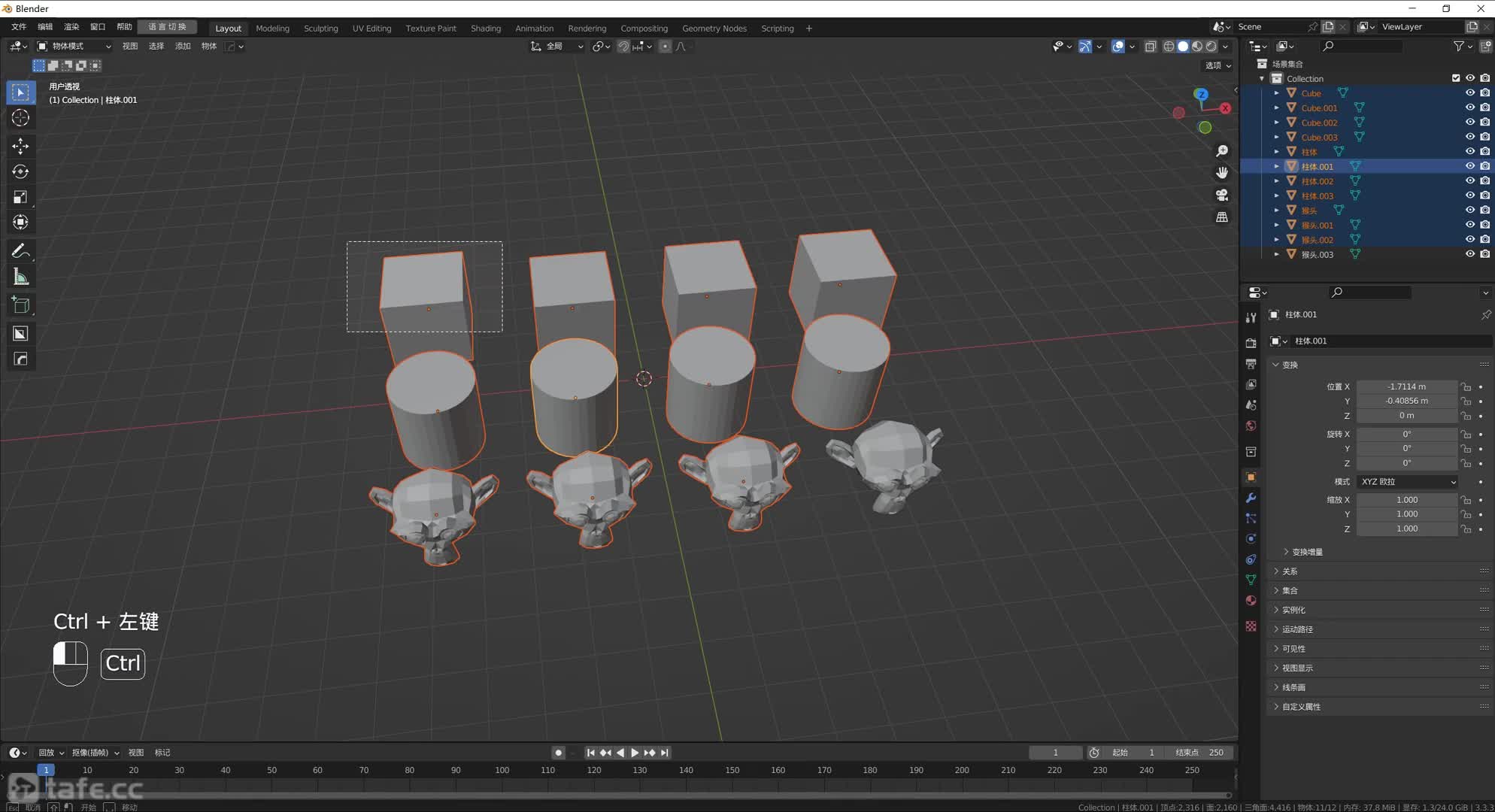Screen dimensions: 1495x812
Task: Expand the 可见性 panel
Action: pyautogui.click(x=1293, y=649)
